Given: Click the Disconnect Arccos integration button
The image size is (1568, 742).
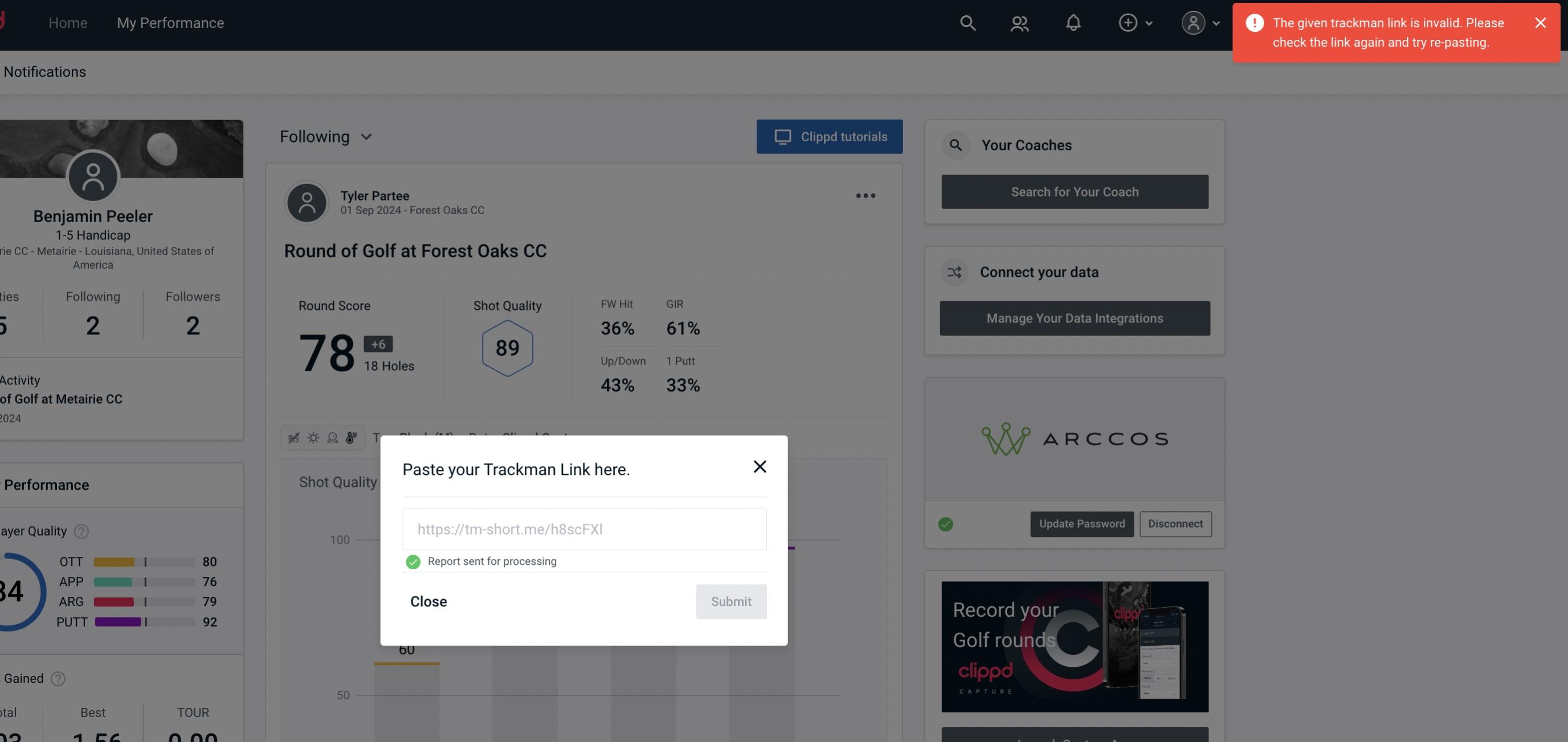Looking at the screenshot, I should 1175,523.
